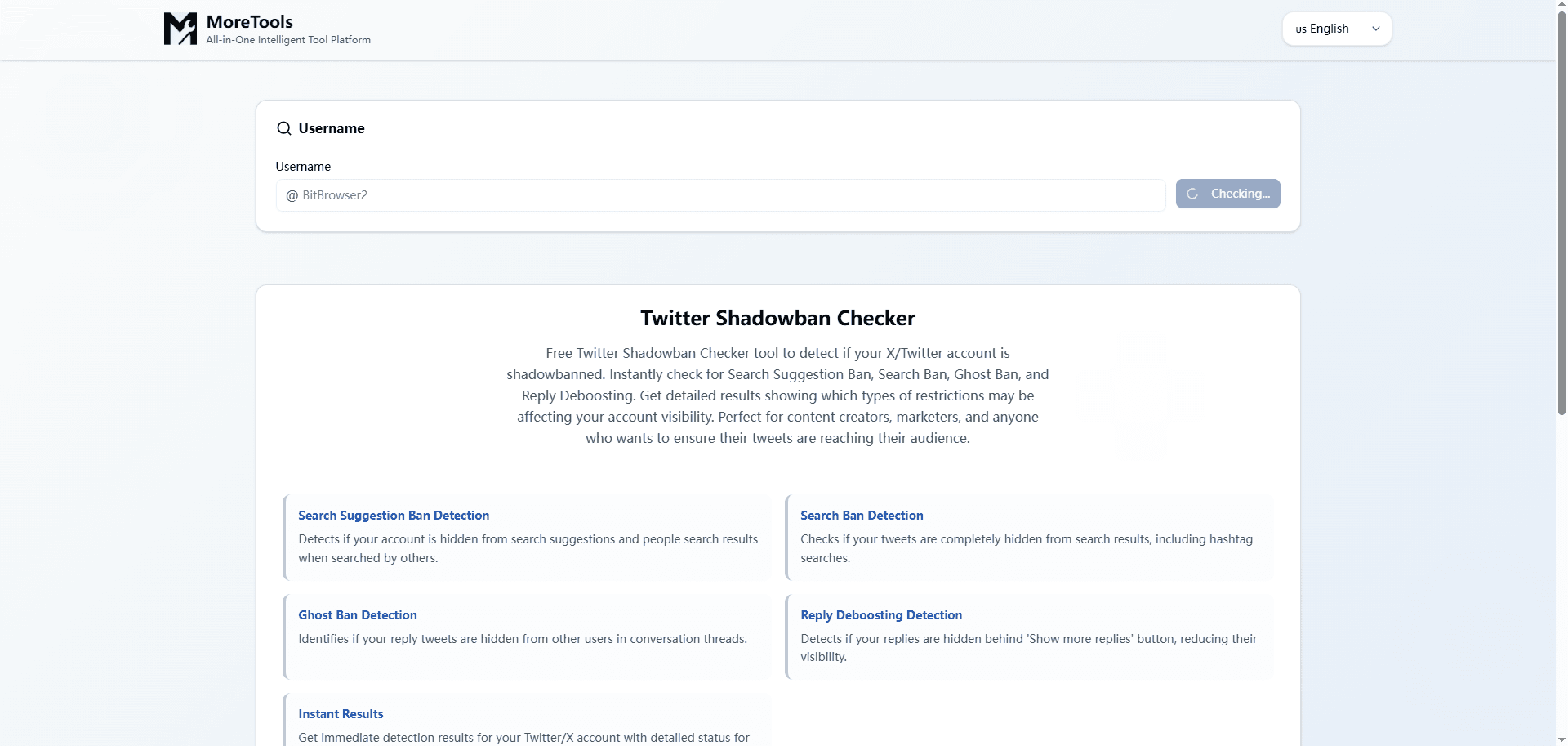
Task: Focus the Username input field
Action: 727,195
